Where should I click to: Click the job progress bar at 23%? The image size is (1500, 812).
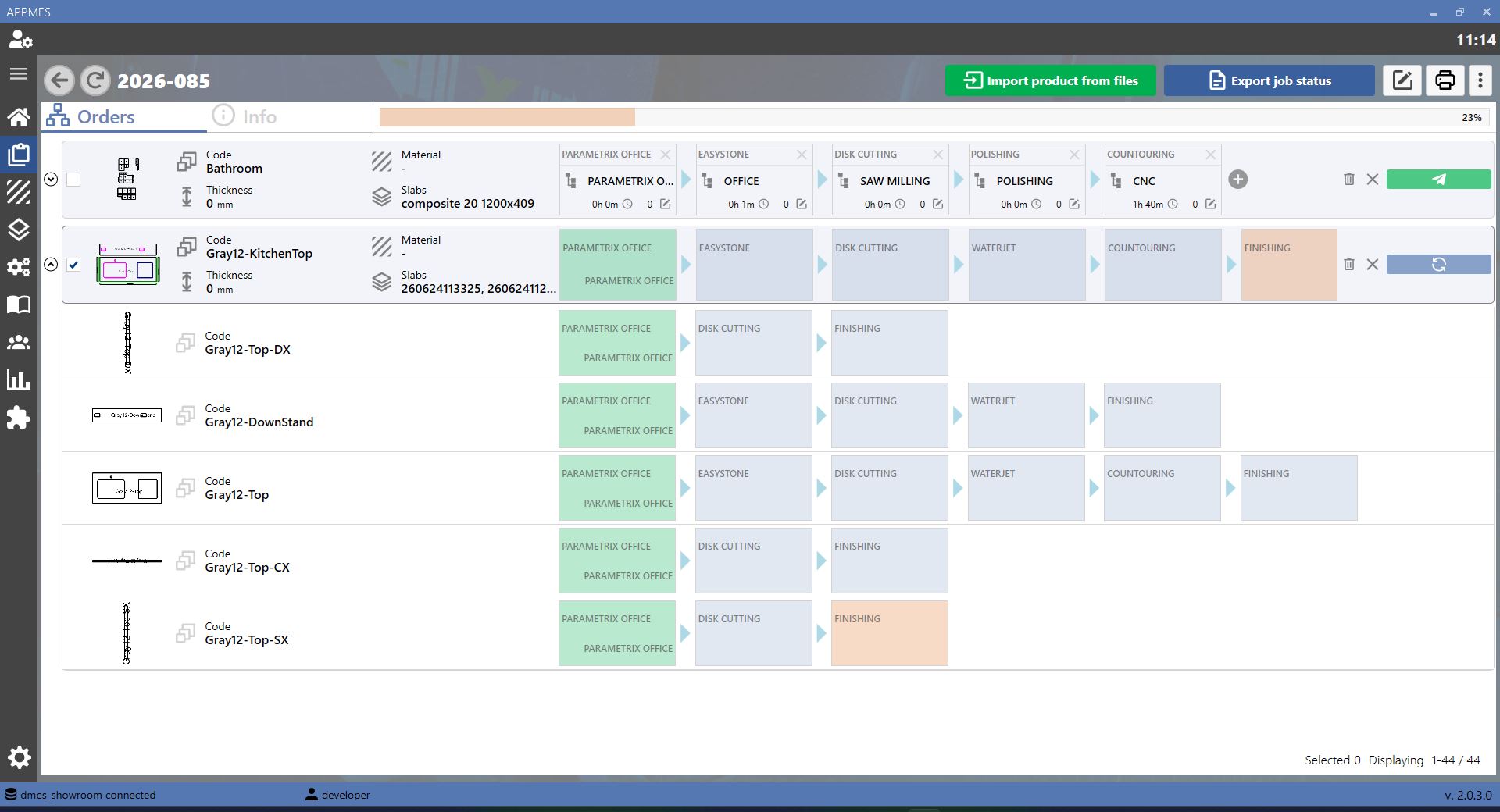pyautogui.click(x=934, y=117)
